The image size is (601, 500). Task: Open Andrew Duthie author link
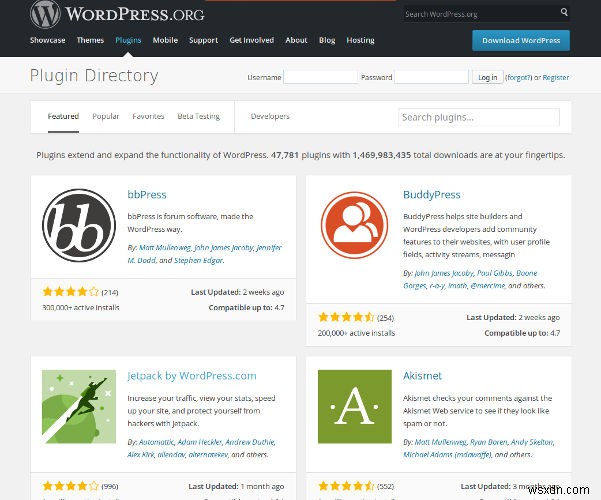250,442
